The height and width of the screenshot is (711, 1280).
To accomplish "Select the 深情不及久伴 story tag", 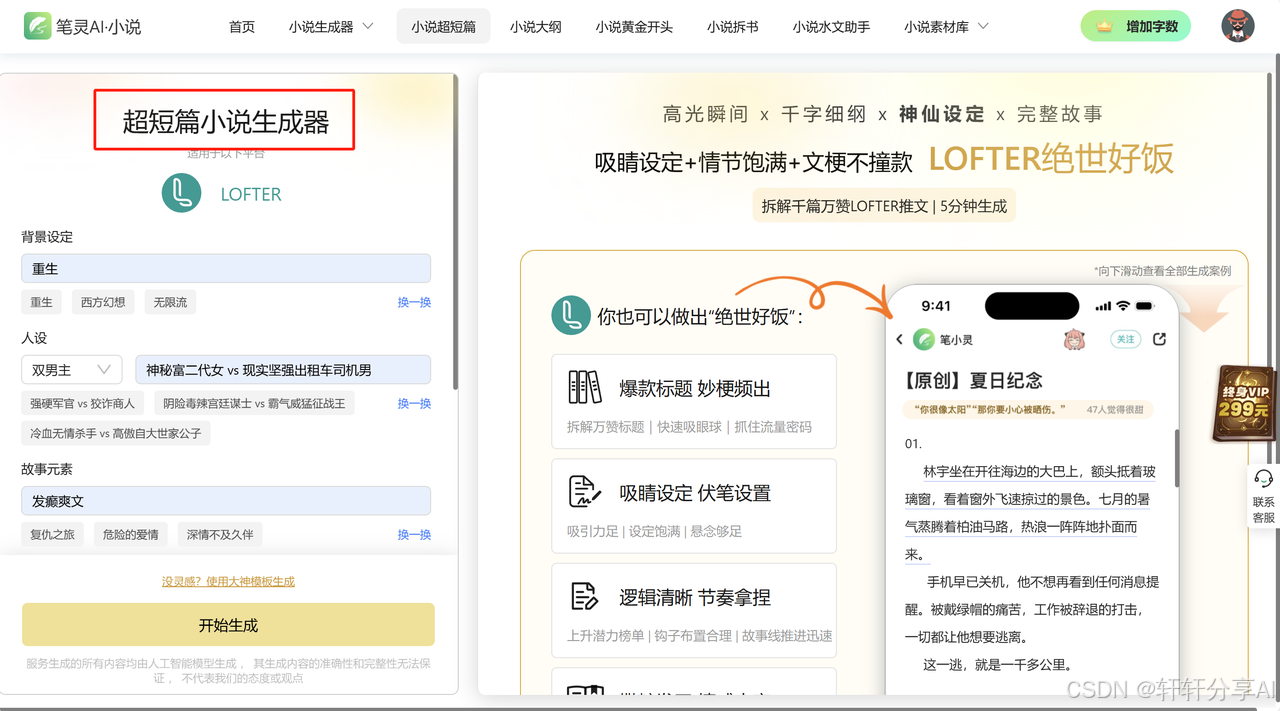I will [220, 534].
